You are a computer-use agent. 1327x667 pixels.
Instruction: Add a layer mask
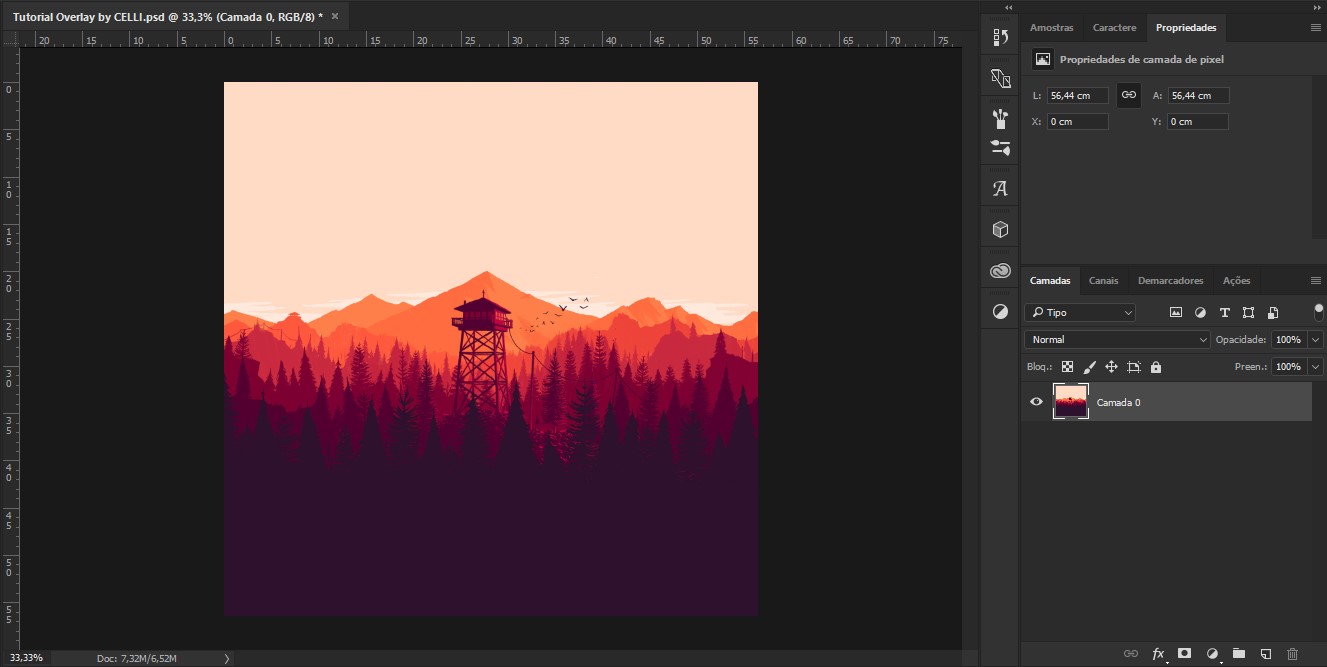pos(1185,653)
